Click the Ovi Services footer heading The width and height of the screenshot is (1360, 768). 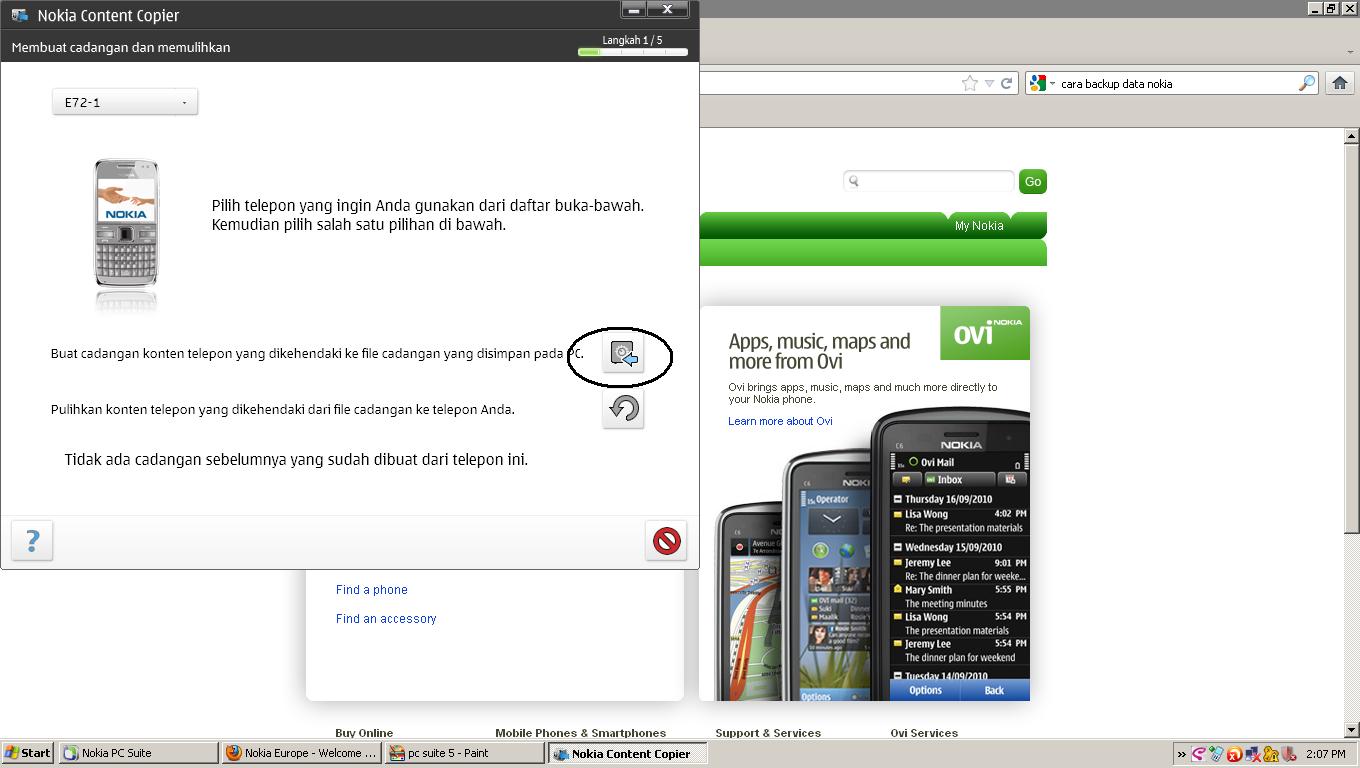click(x=924, y=733)
